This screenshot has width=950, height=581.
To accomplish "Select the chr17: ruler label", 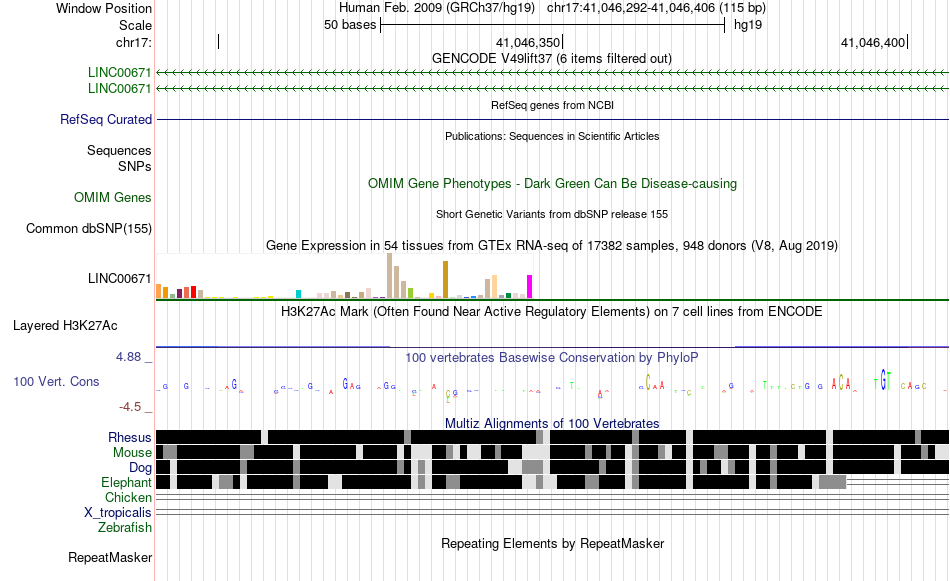I will [x=133, y=42].
